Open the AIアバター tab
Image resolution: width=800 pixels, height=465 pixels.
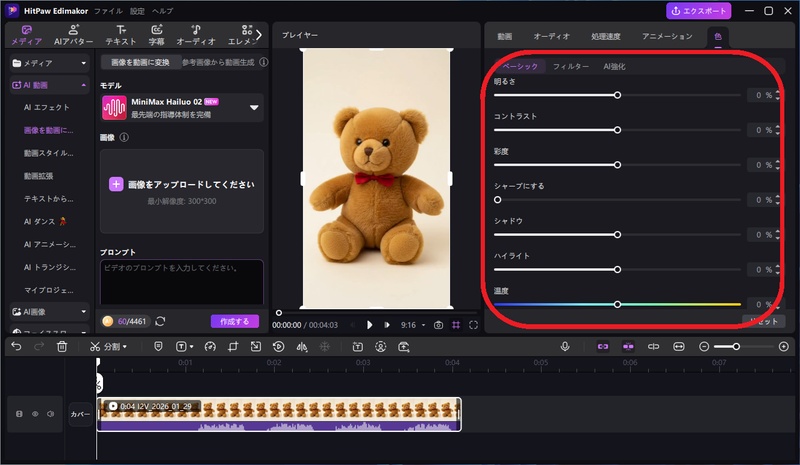coord(73,35)
